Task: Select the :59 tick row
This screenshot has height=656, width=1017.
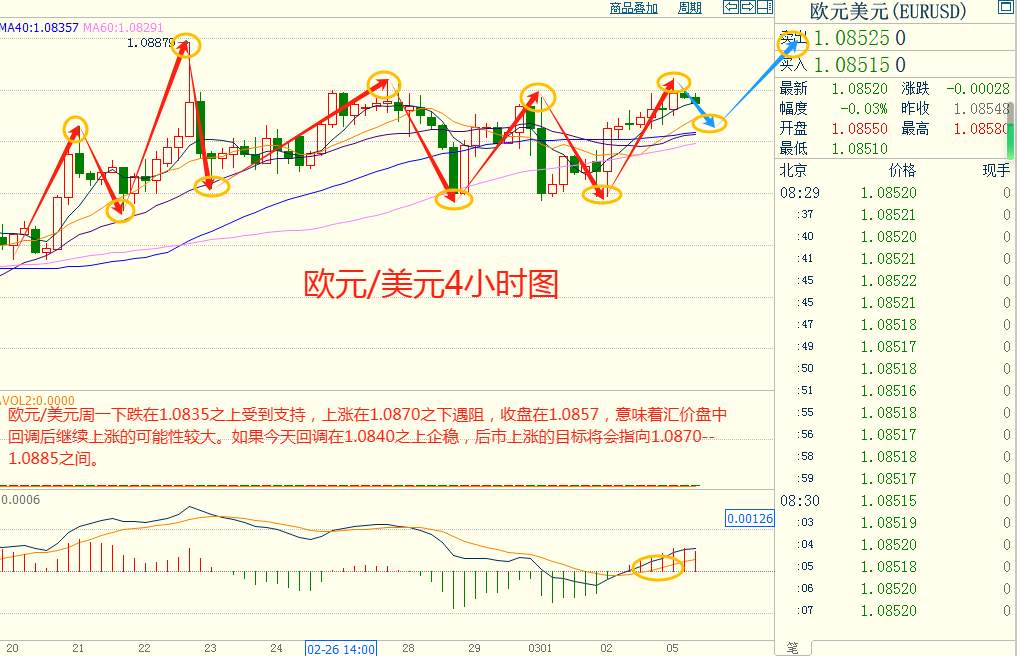Action: [x=895, y=479]
